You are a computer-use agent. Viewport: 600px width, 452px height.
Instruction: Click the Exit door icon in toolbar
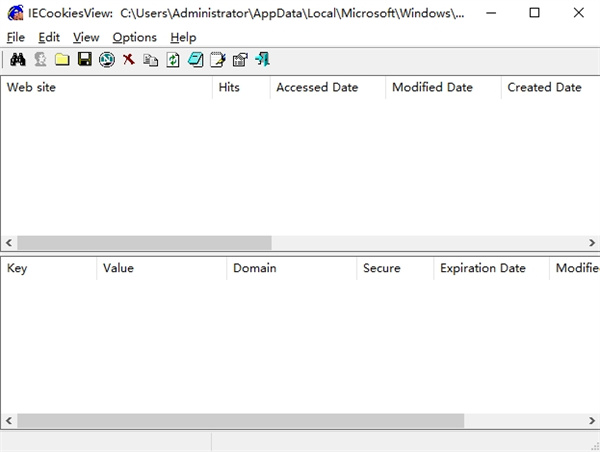262,60
